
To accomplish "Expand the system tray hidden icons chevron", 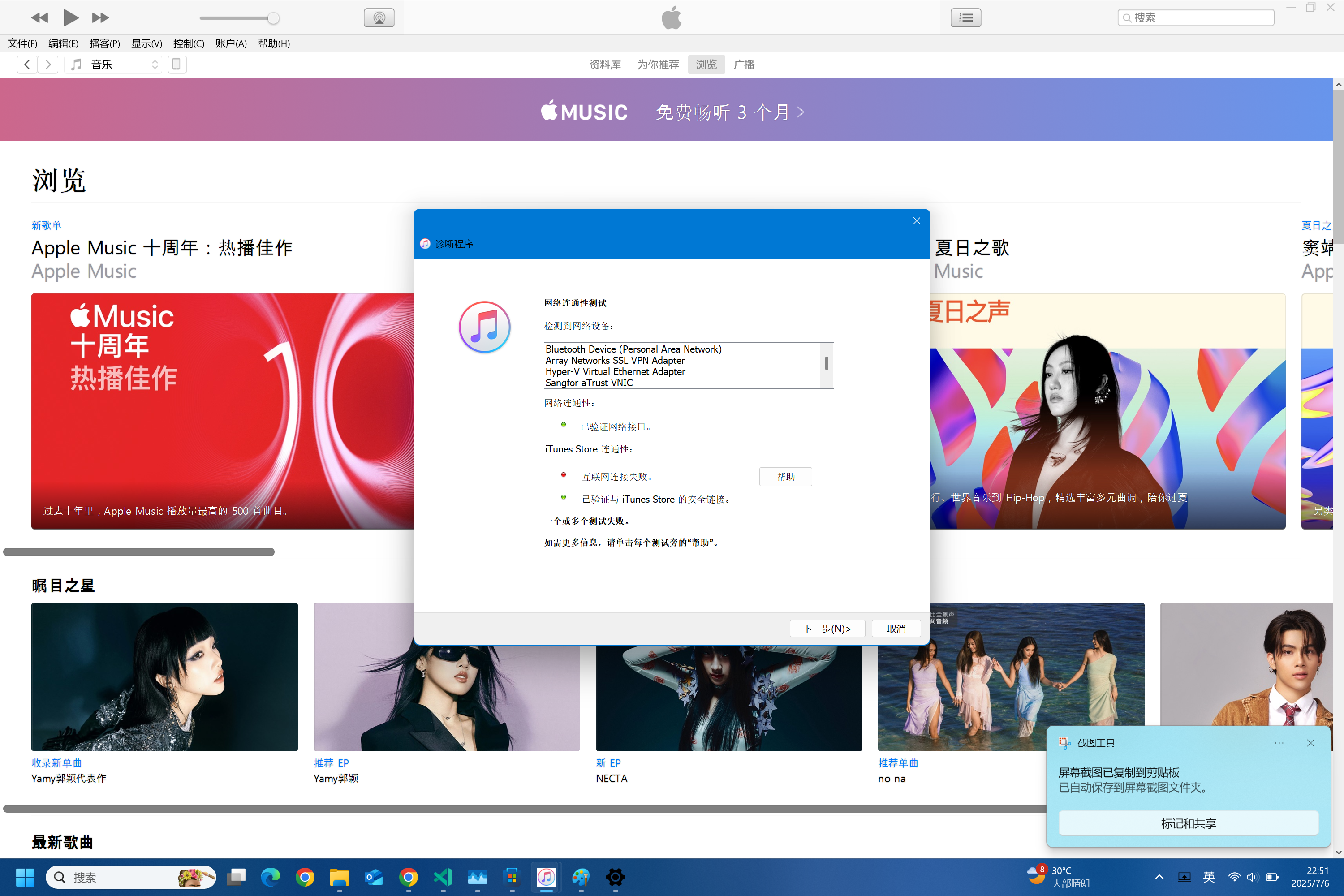I will click(1159, 877).
